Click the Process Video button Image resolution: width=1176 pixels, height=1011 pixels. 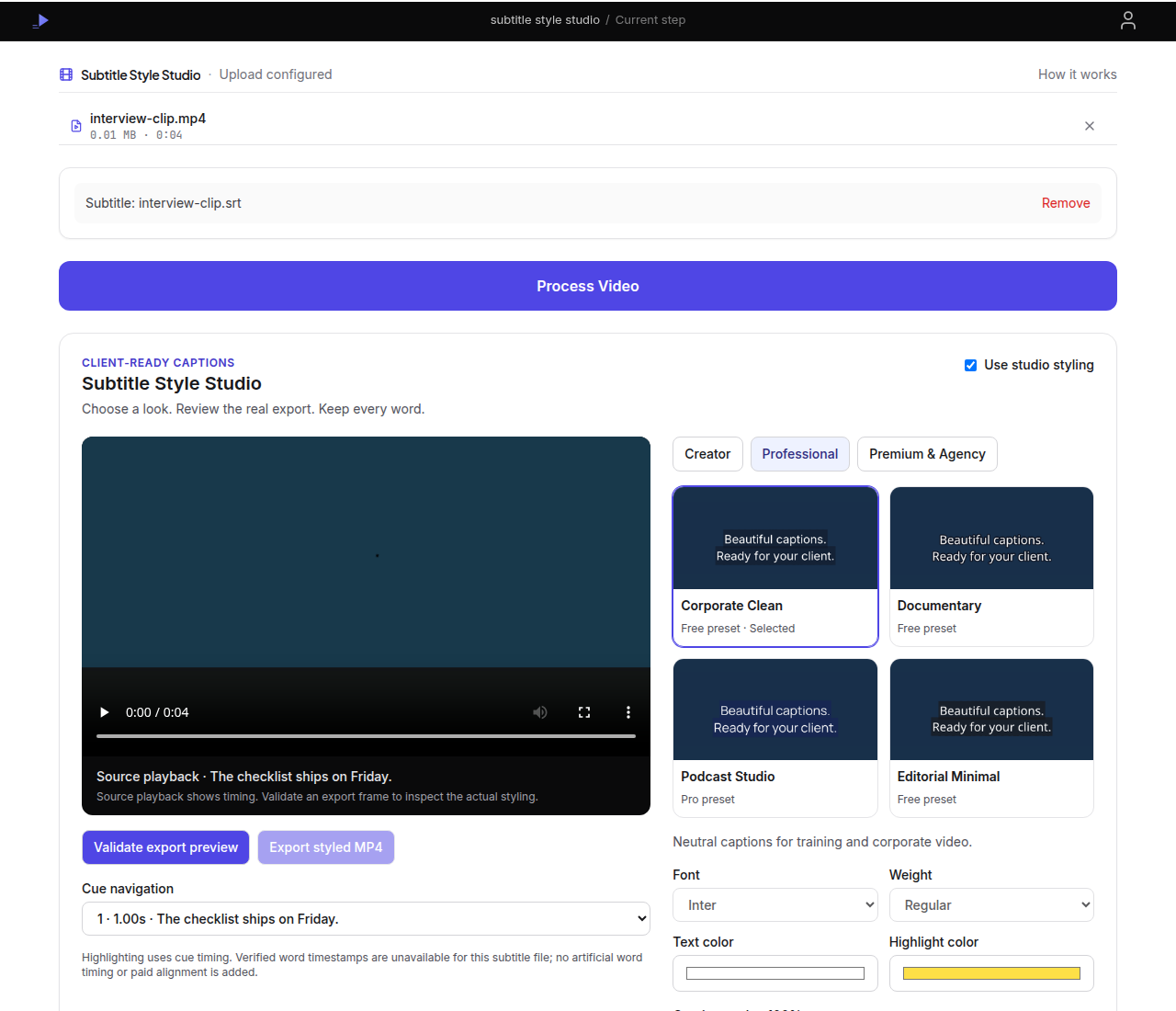588,286
